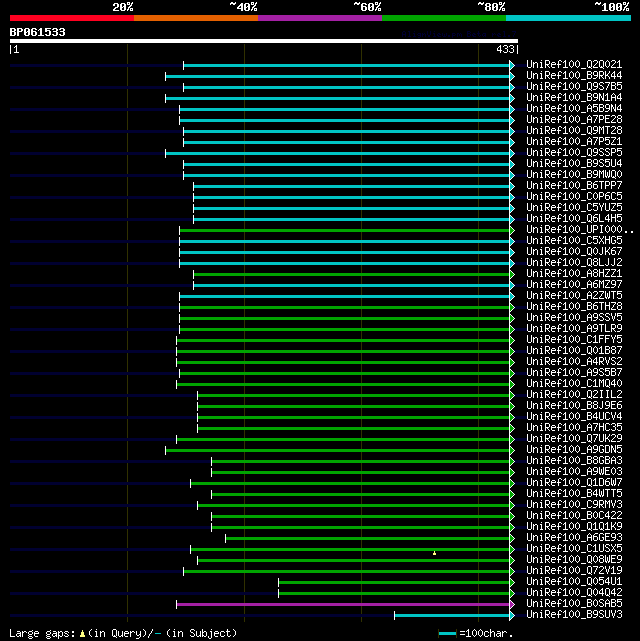Open the UniRef100_B9RK44 hit label

point(574,76)
